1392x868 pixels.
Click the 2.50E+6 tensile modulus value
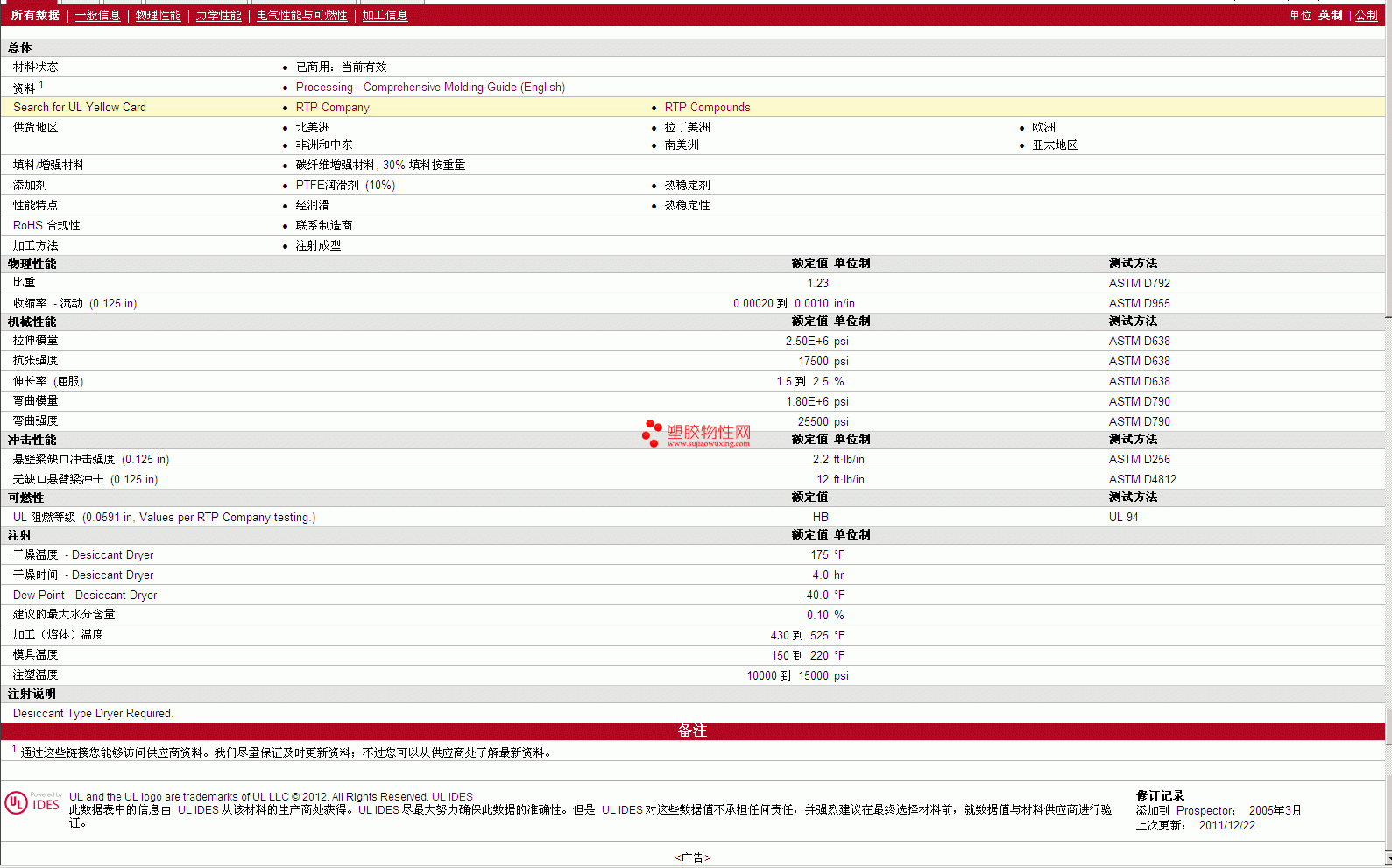click(x=807, y=341)
